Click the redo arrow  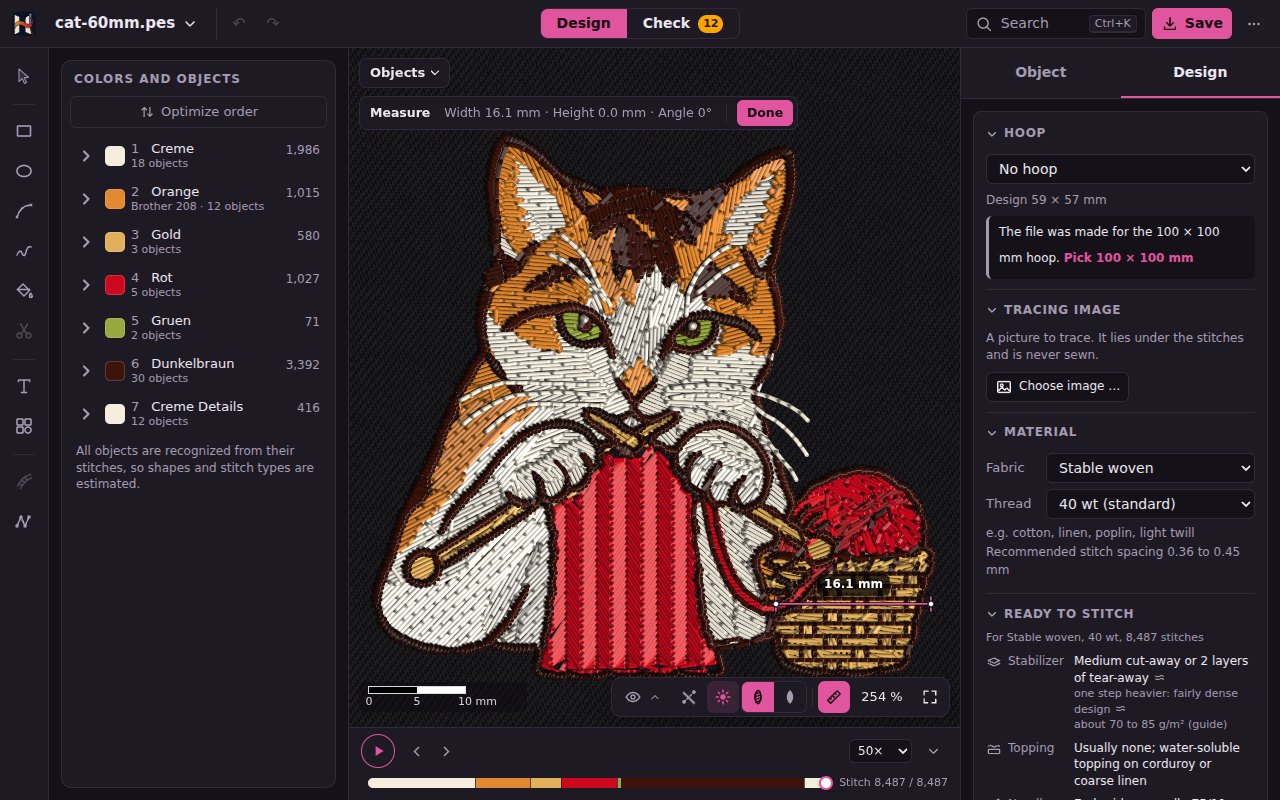point(273,23)
